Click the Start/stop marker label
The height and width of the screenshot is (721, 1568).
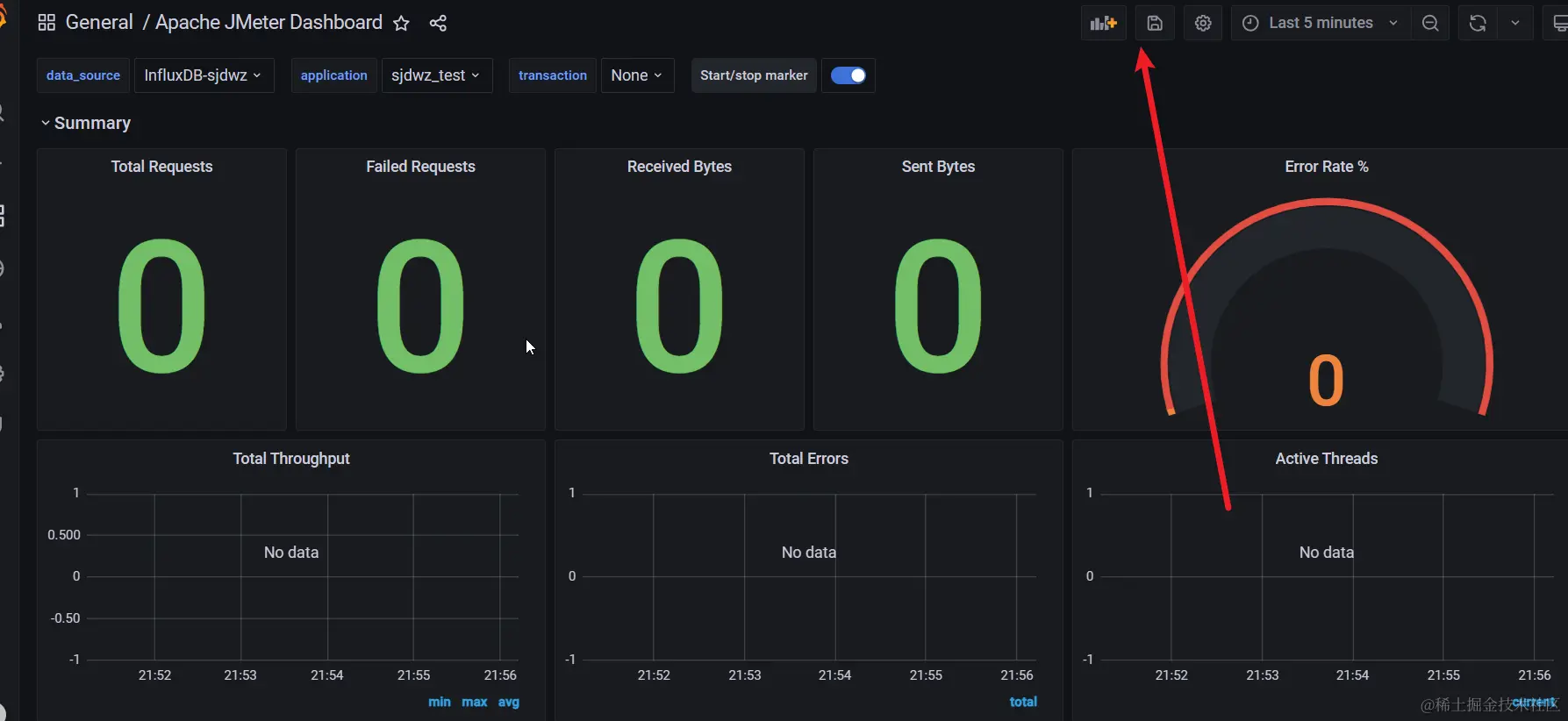click(x=754, y=75)
